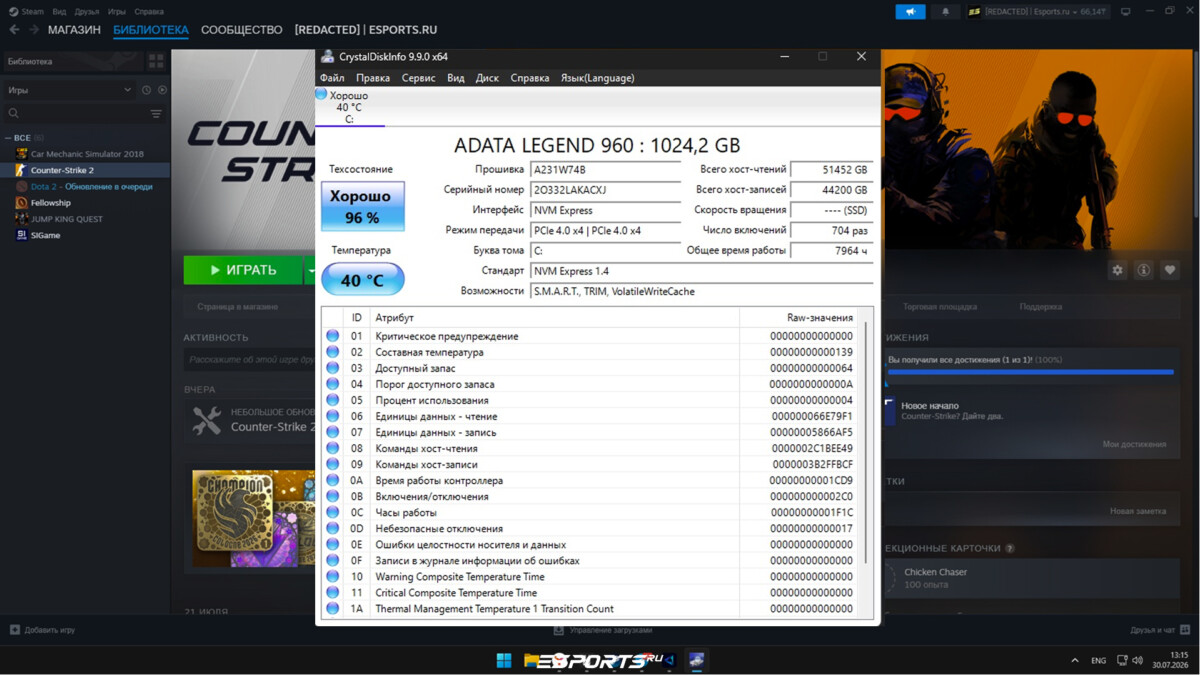
Task: Click the Атрибут column header
Action: coord(555,317)
